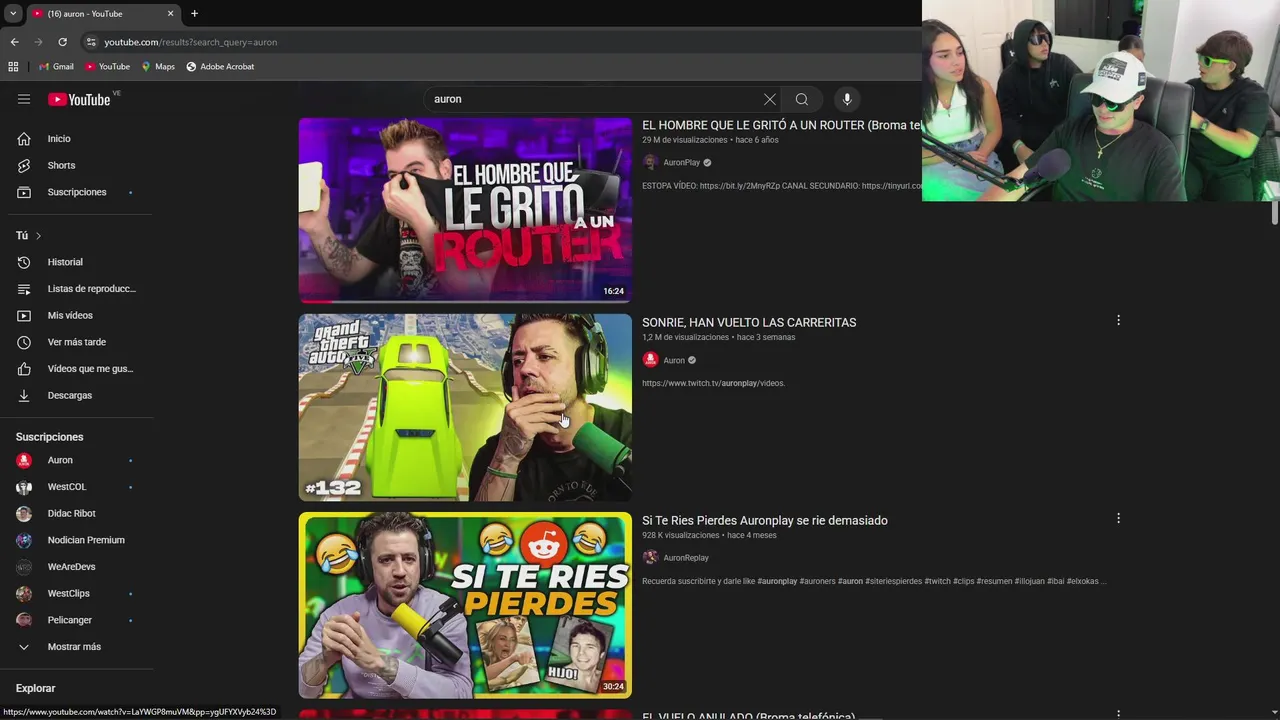
Task: Open title SONRIE, HAN VUELTO LAS CARRERITAS
Action: pos(749,322)
